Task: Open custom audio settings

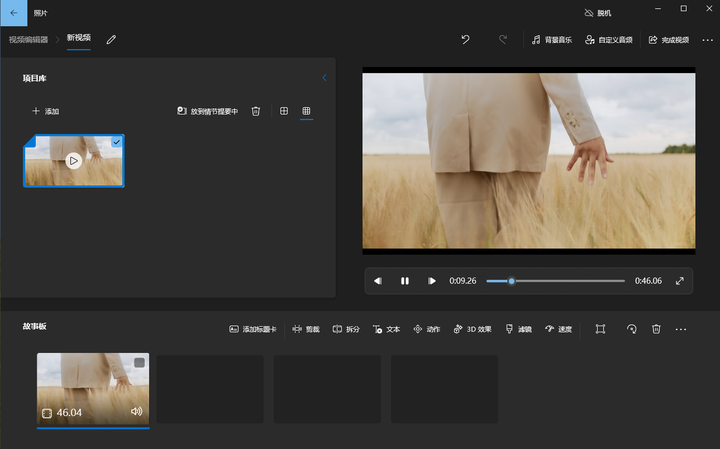Action: (x=609, y=40)
